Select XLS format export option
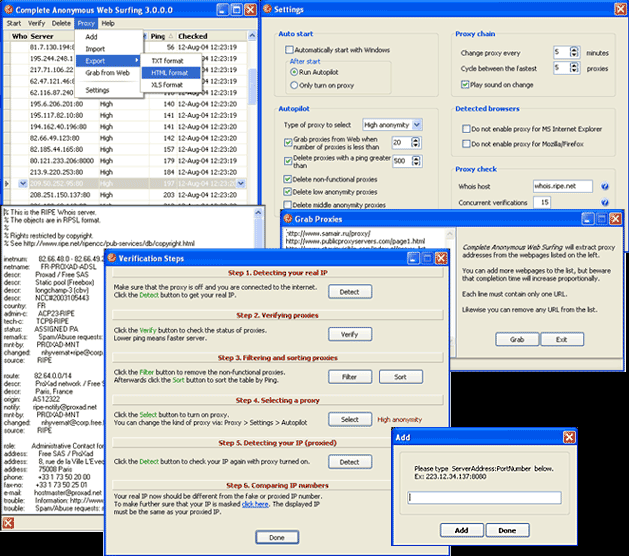 pos(167,85)
